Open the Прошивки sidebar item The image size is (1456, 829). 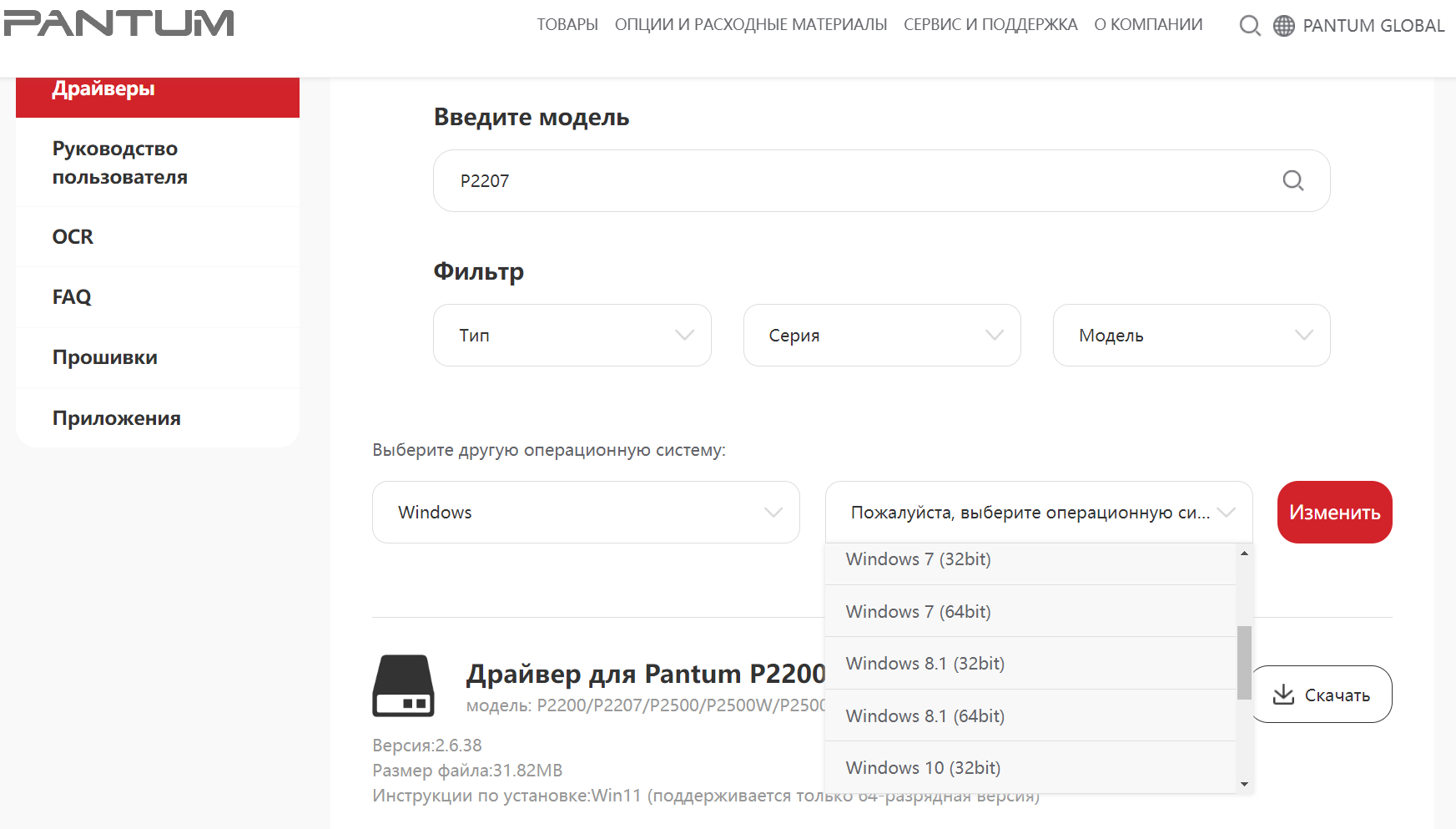coord(158,357)
